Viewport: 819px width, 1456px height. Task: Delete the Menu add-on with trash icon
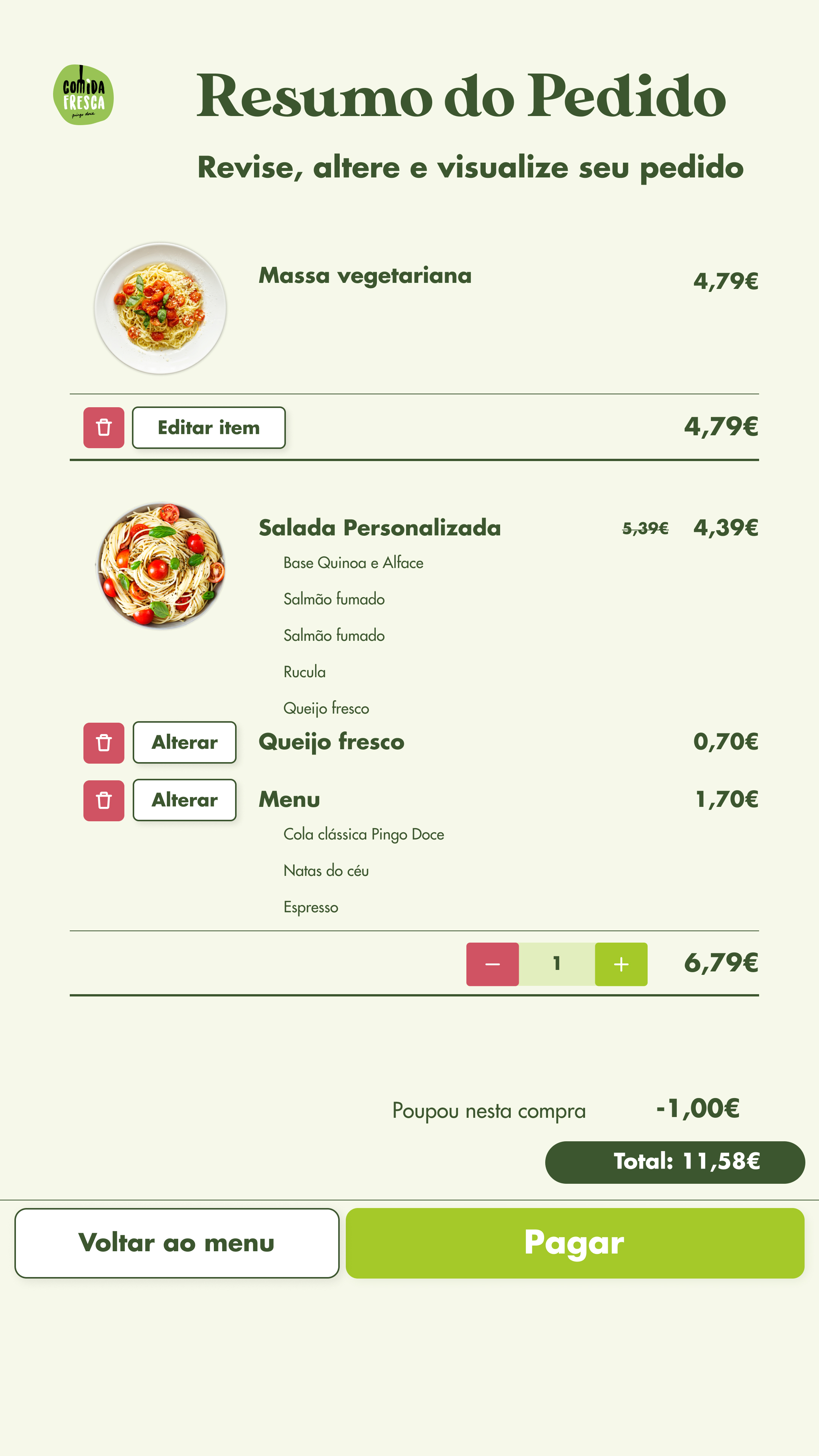[x=104, y=800]
